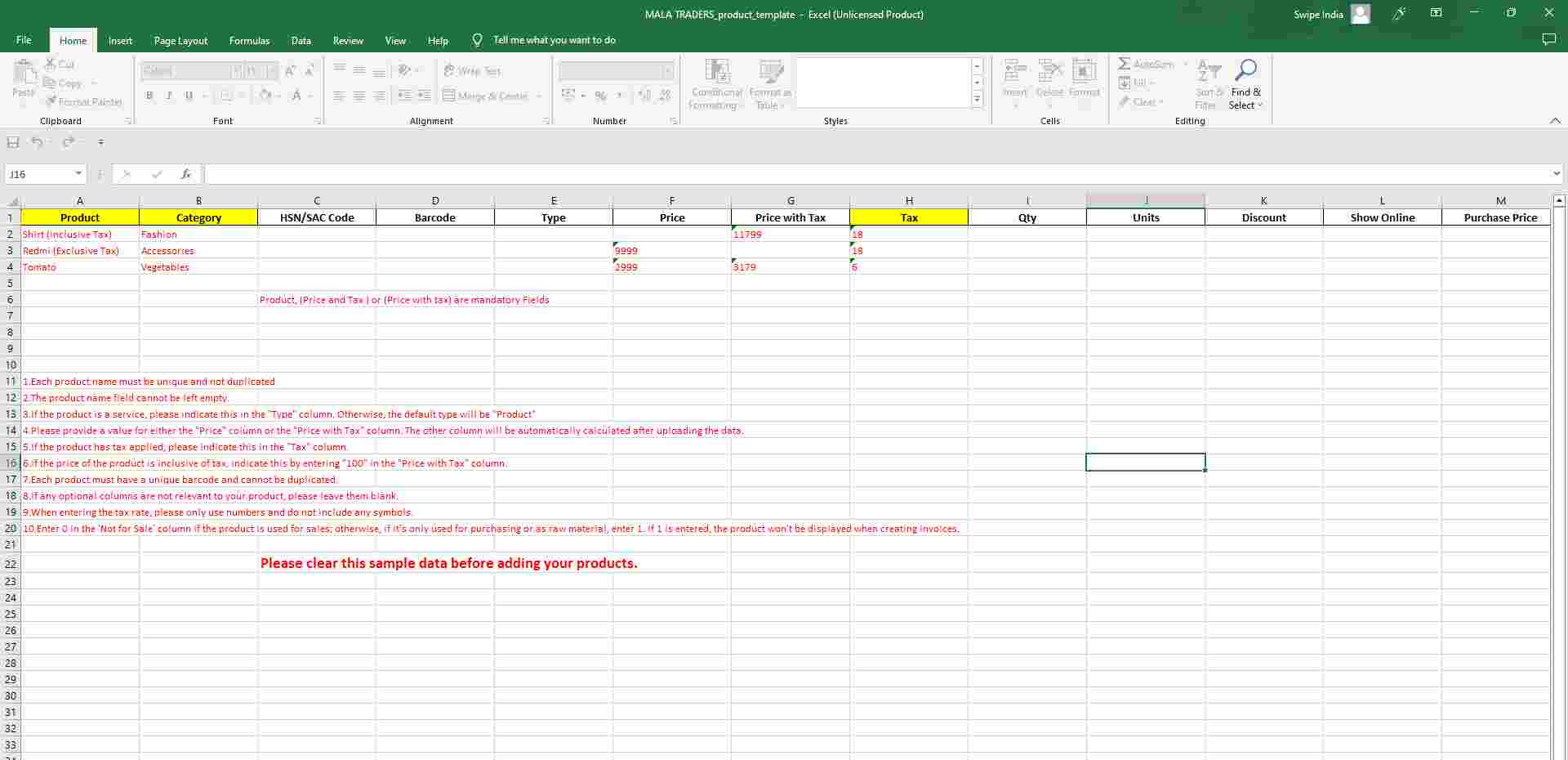Click the Decrease Font Size icon
This screenshot has width=1568, height=760.
pos(310,71)
